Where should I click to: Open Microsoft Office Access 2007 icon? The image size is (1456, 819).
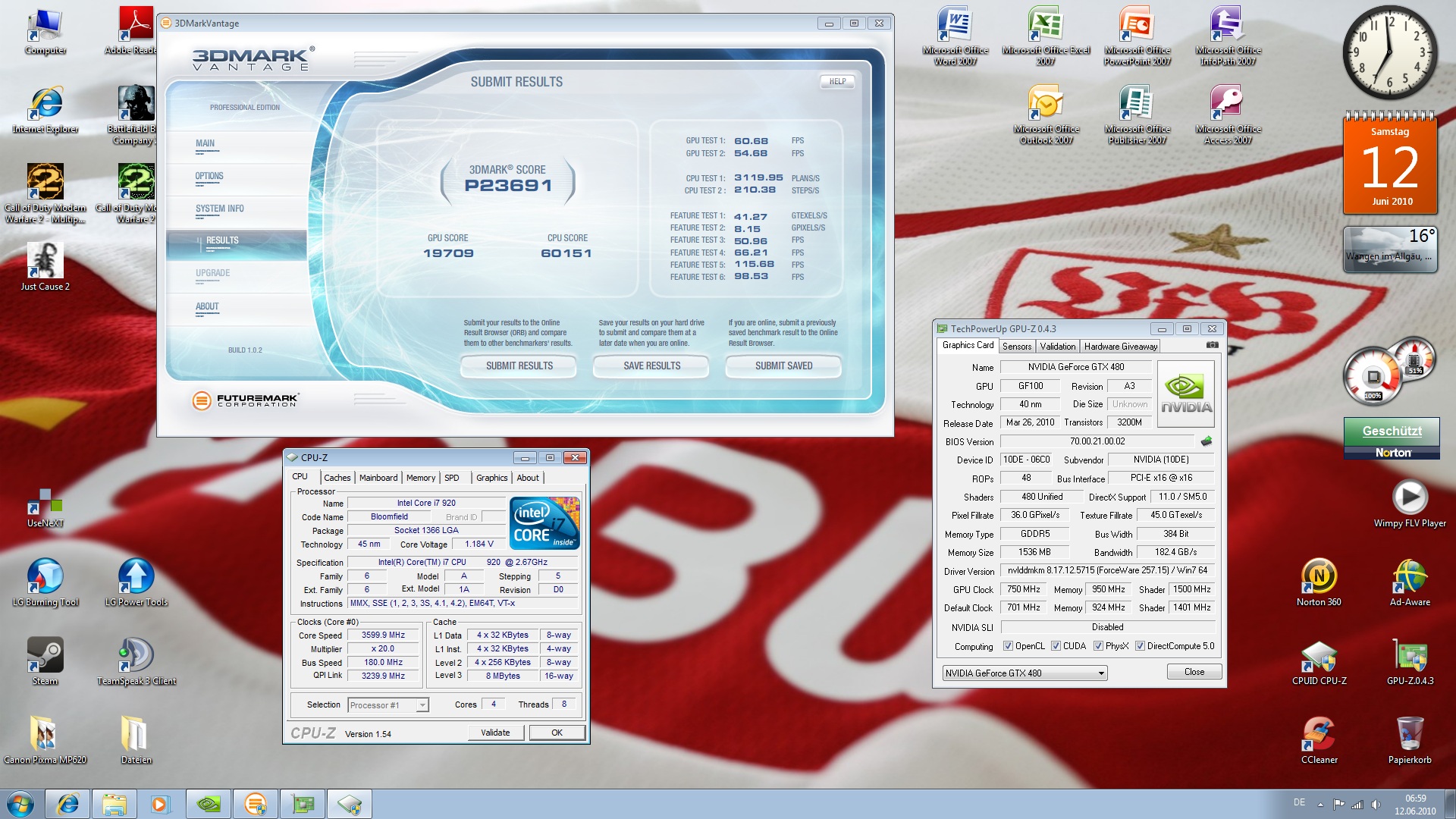pyautogui.click(x=1228, y=115)
